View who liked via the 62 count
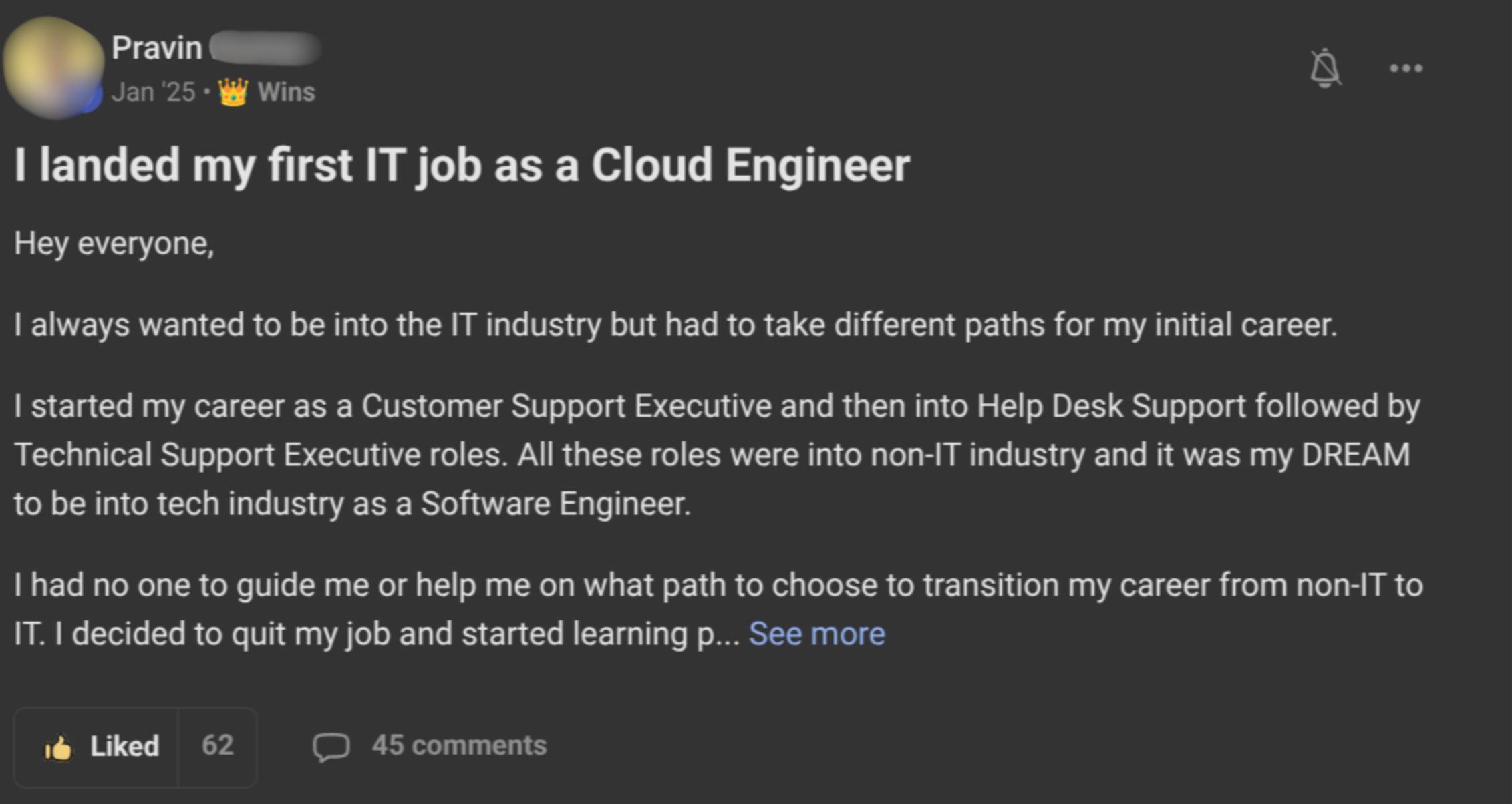1512x804 pixels. point(218,746)
